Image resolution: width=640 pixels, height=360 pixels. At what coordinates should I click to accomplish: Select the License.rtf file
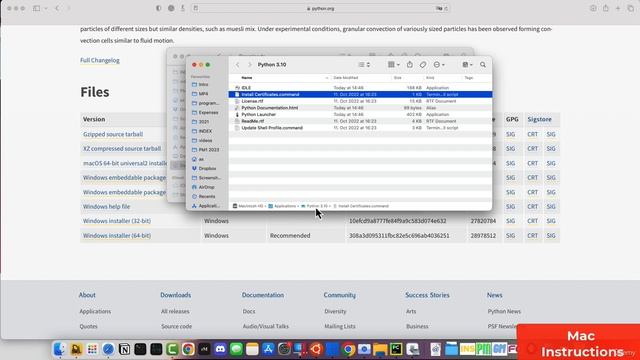click(360, 101)
